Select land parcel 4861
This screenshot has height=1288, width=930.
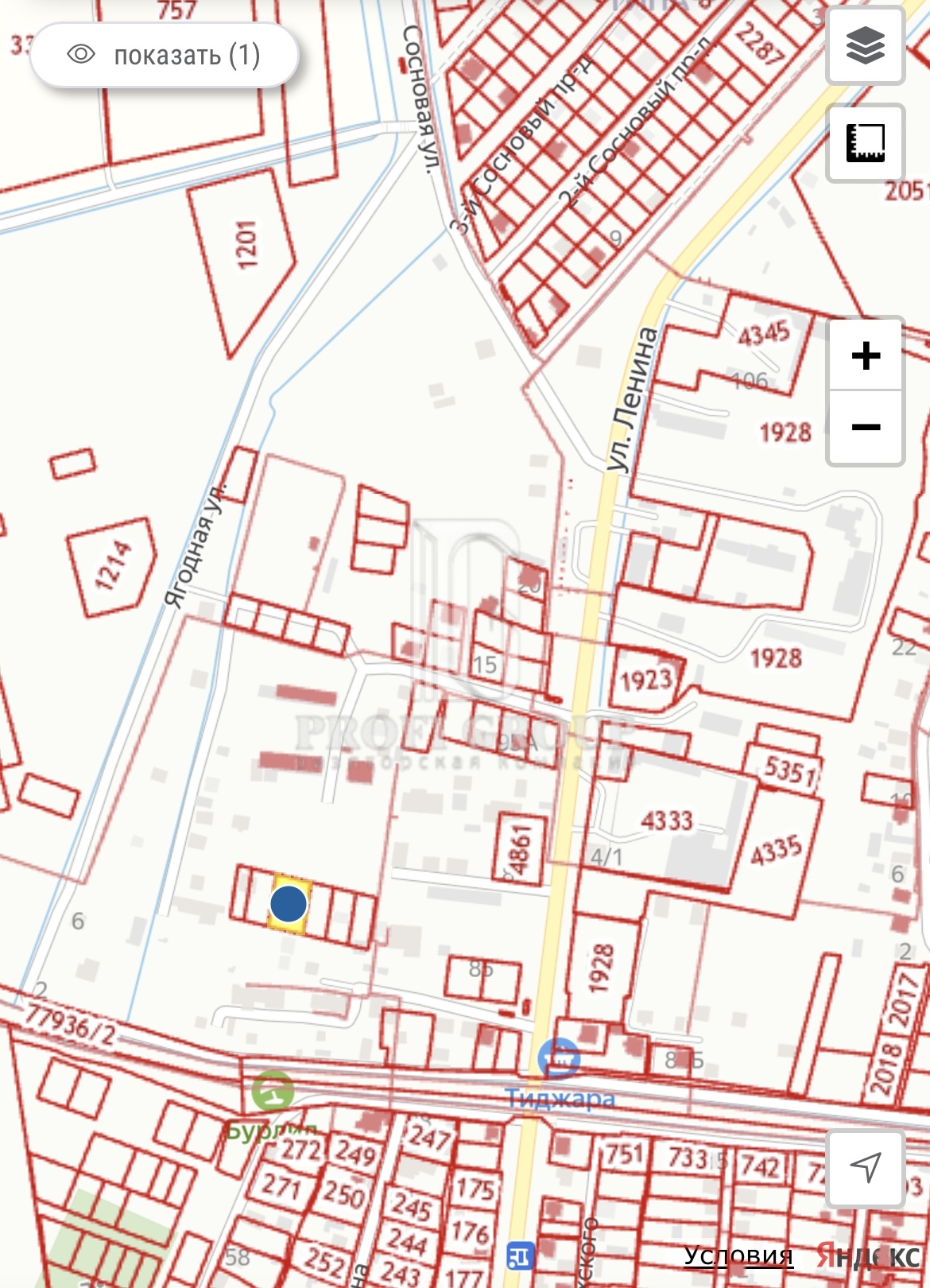521,849
